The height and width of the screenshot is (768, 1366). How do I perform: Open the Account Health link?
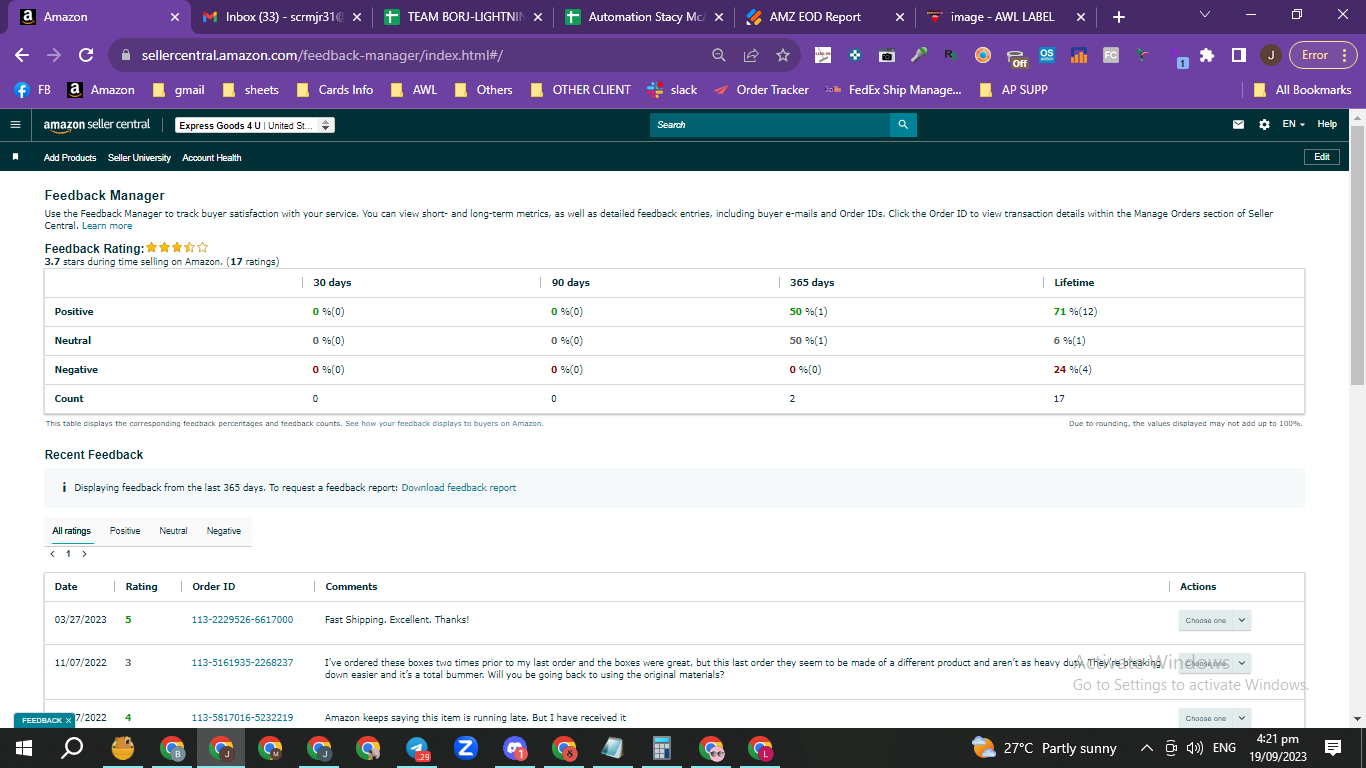212,158
